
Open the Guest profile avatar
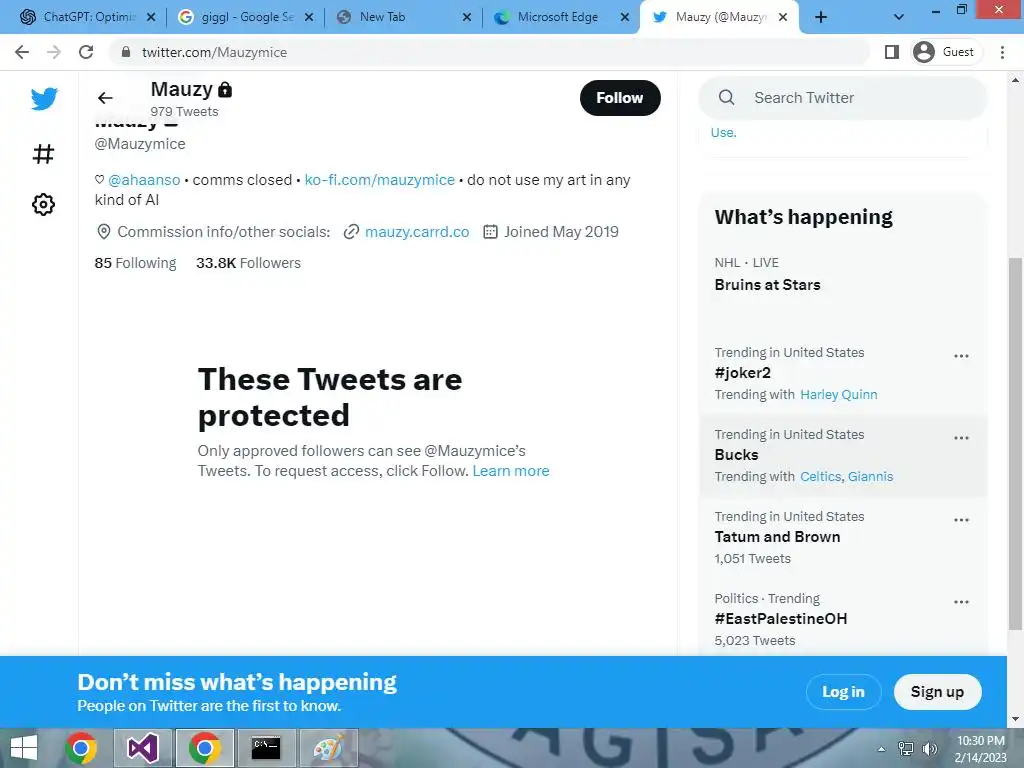pyautogui.click(x=923, y=52)
